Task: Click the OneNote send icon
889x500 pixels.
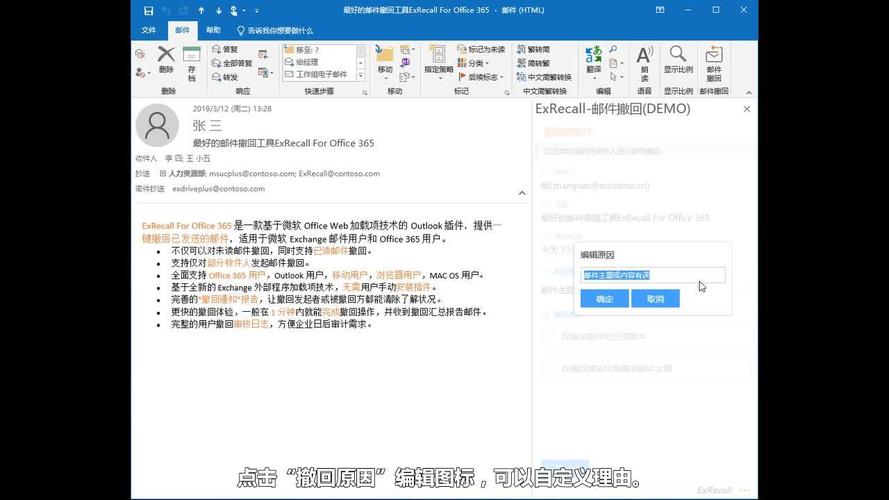Action: [405, 62]
